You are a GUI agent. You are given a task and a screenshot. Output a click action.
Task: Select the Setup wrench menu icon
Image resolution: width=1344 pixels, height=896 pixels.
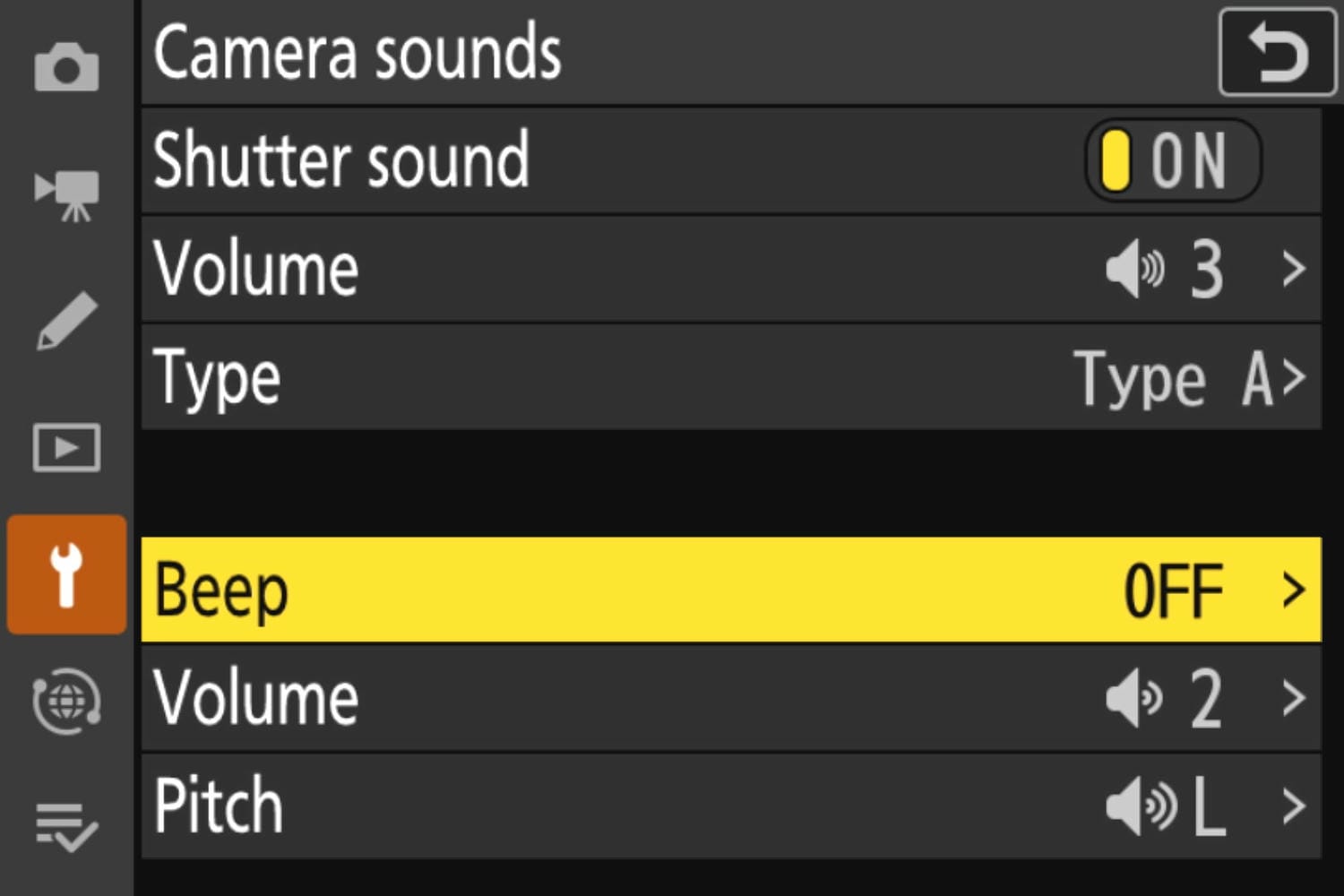click(66, 574)
